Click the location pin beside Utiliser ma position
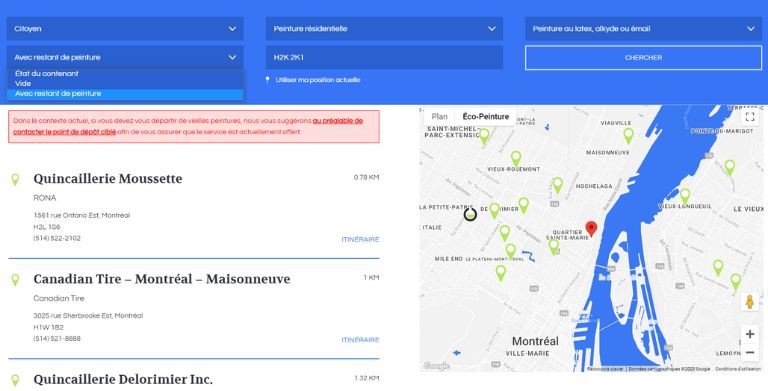The width and height of the screenshot is (768, 391). [x=267, y=80]
